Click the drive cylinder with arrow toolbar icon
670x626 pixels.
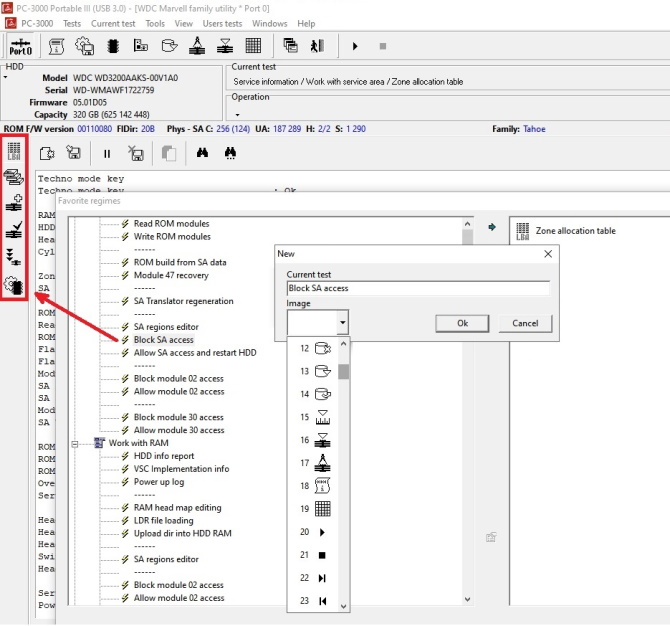(x=169, y=45)
